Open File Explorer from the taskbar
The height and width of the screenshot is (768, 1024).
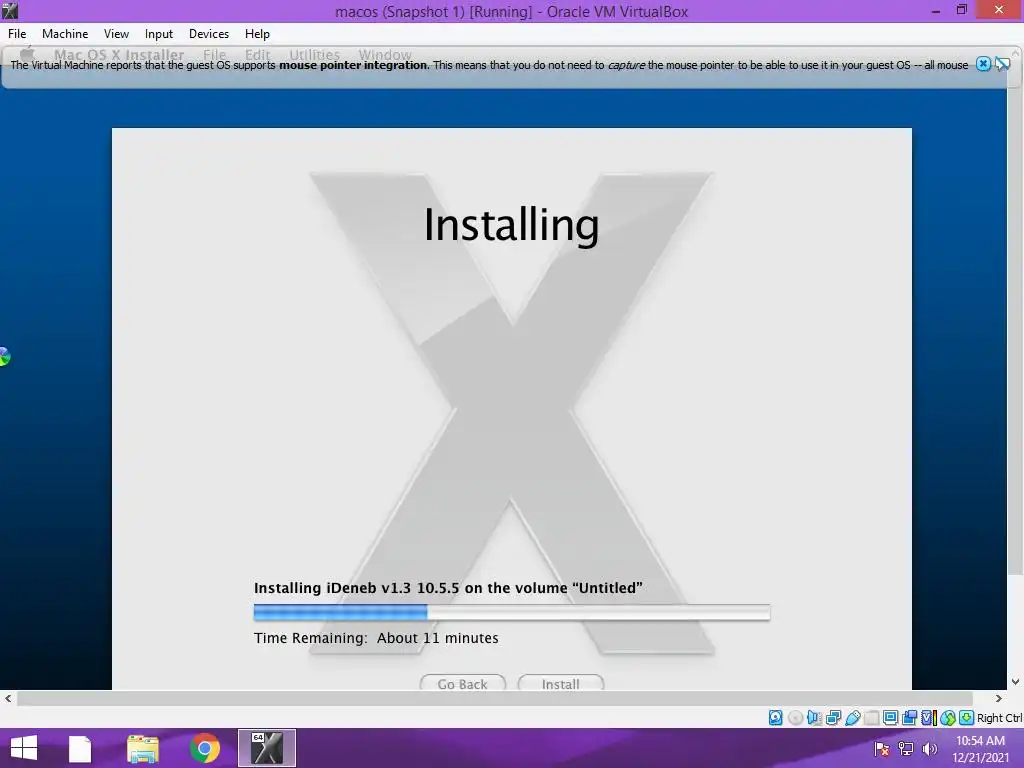pos(142,748)
